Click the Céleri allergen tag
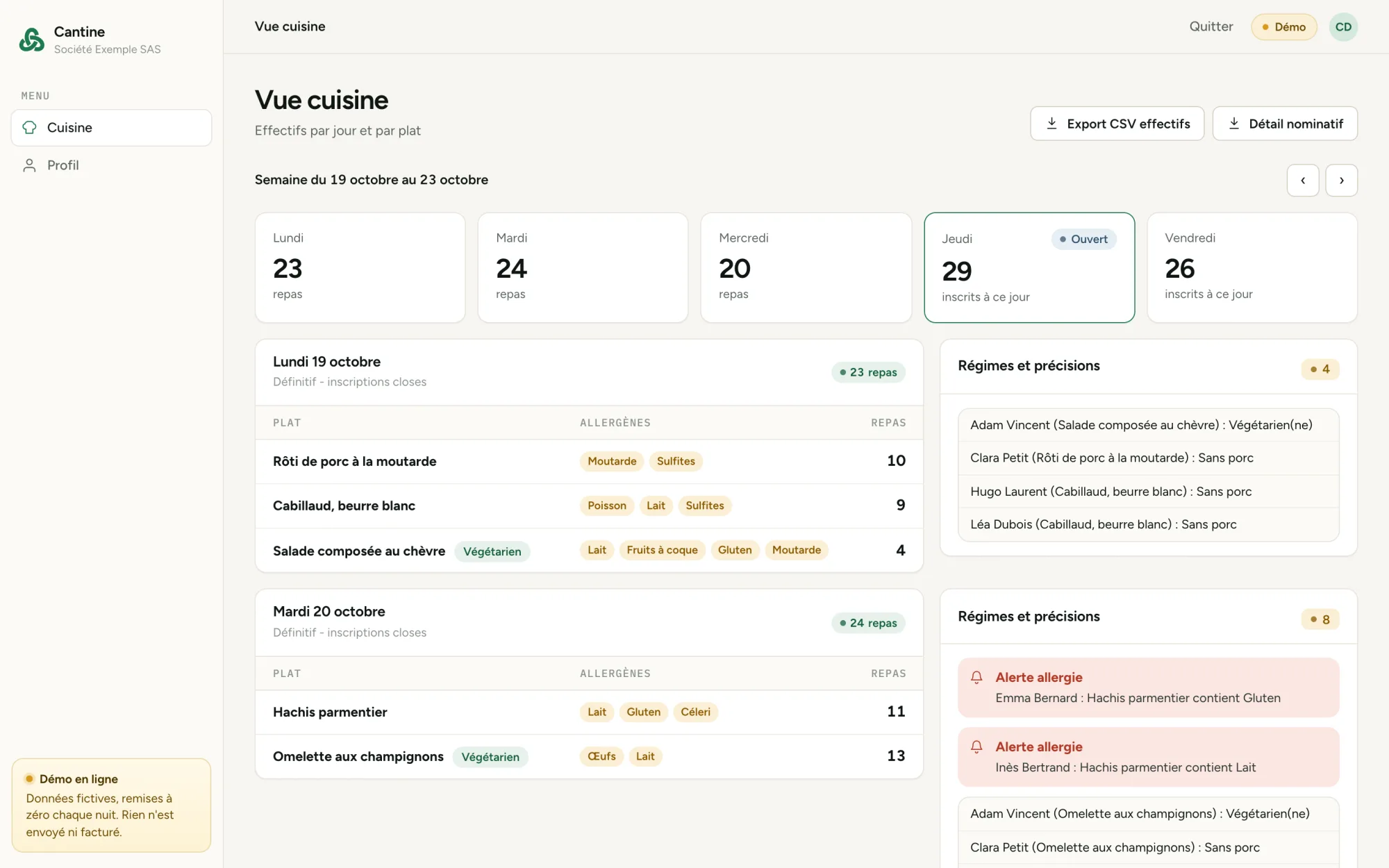This screenshot has width=1389, height=868. [695, 712]
